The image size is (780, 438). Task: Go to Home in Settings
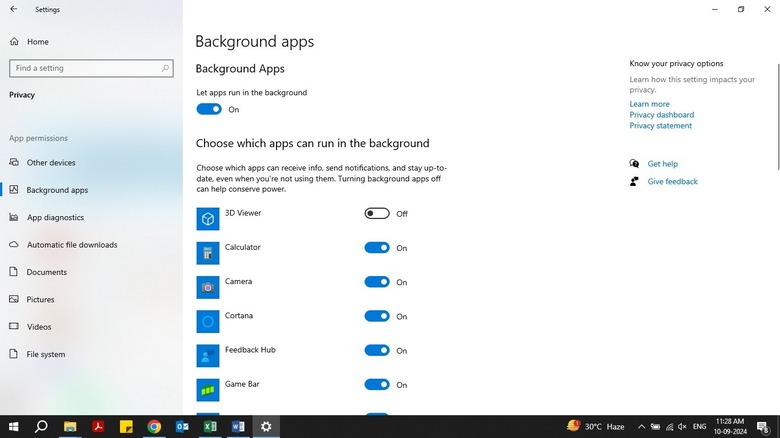(x=38, y=42)
